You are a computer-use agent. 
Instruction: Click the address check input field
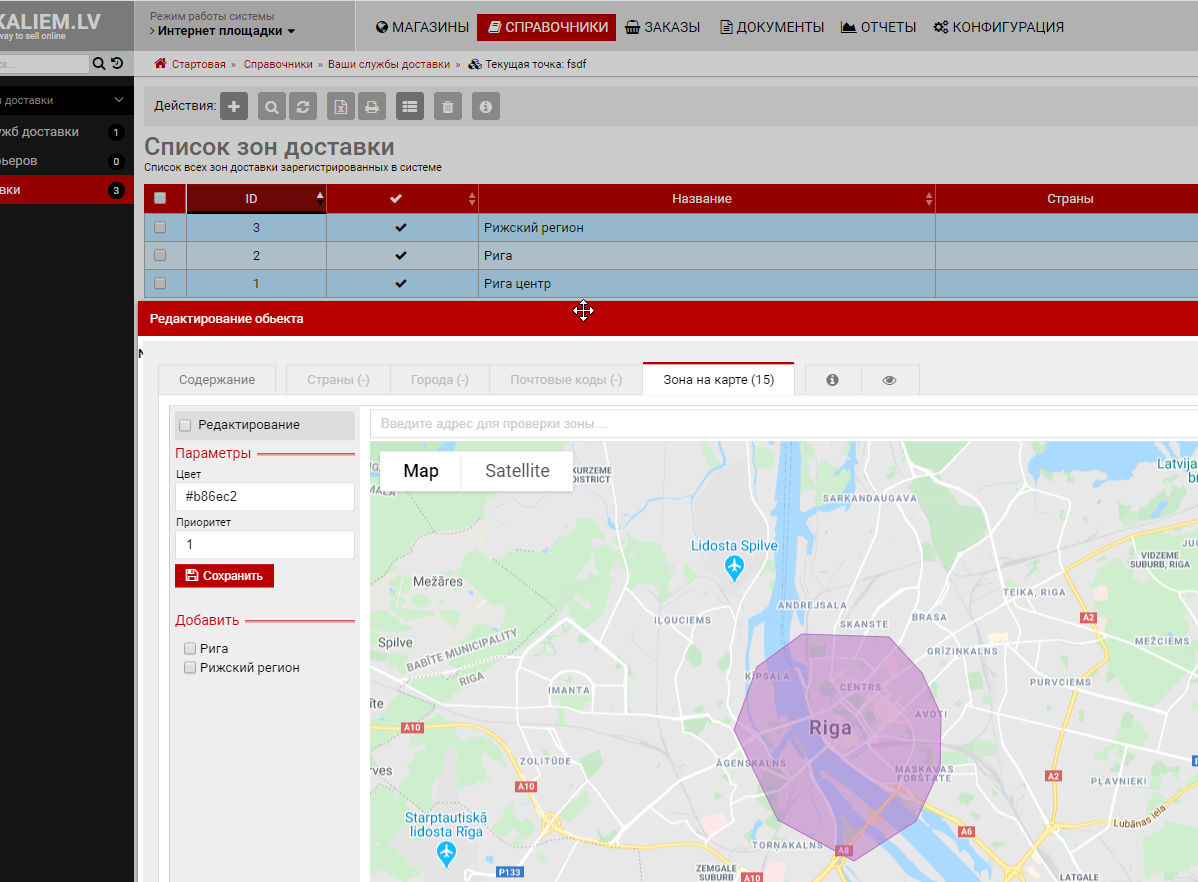[780, 424]
